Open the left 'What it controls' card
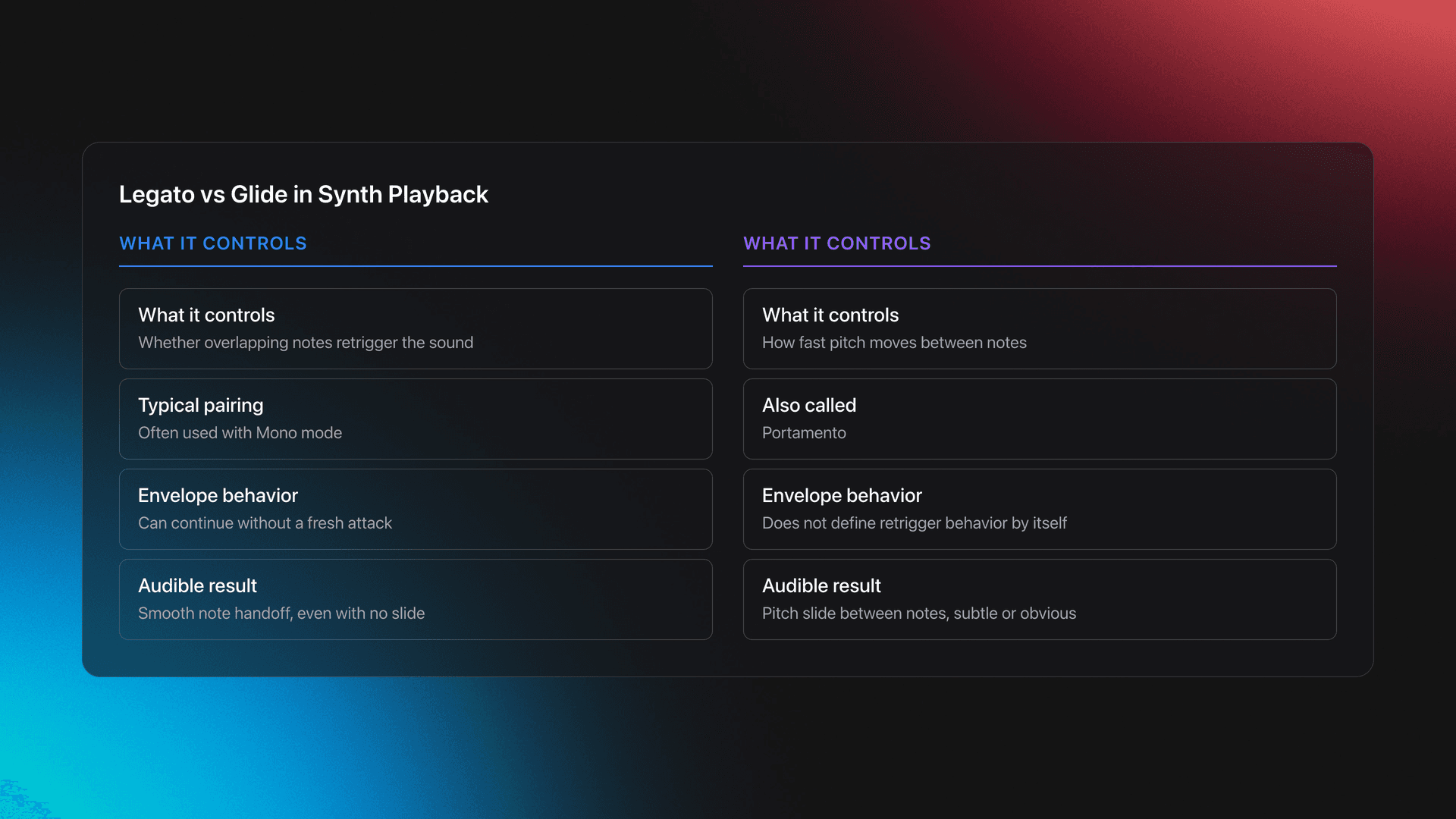 [416, 328]
